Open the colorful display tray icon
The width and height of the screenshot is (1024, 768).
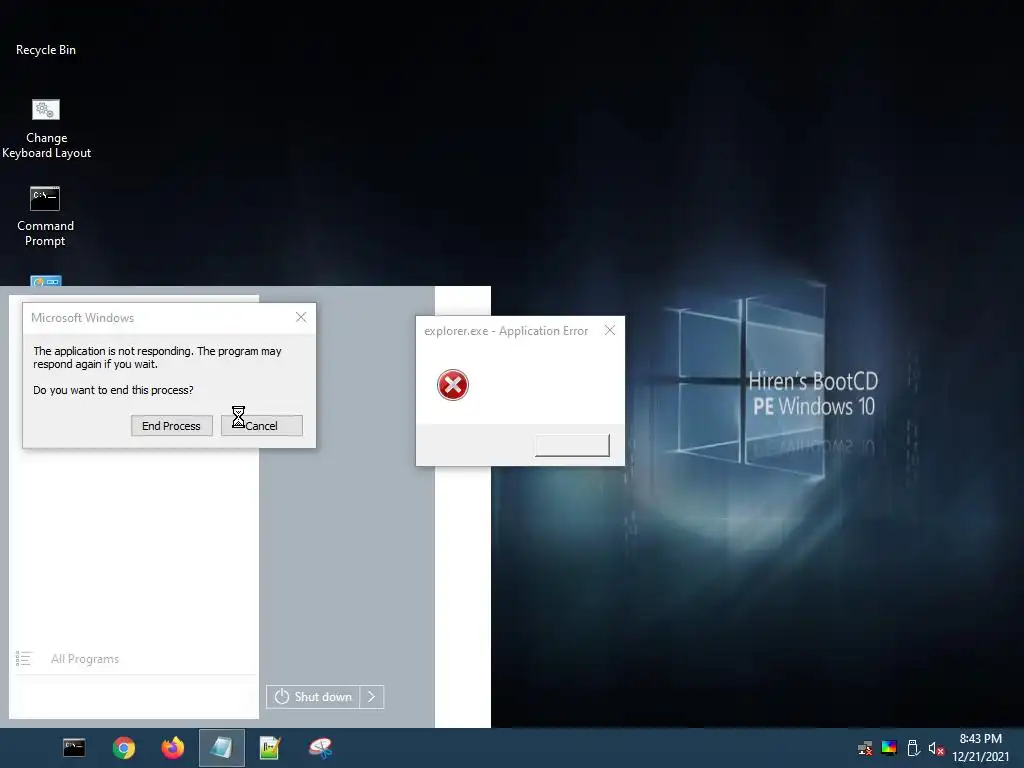[889, 748]
